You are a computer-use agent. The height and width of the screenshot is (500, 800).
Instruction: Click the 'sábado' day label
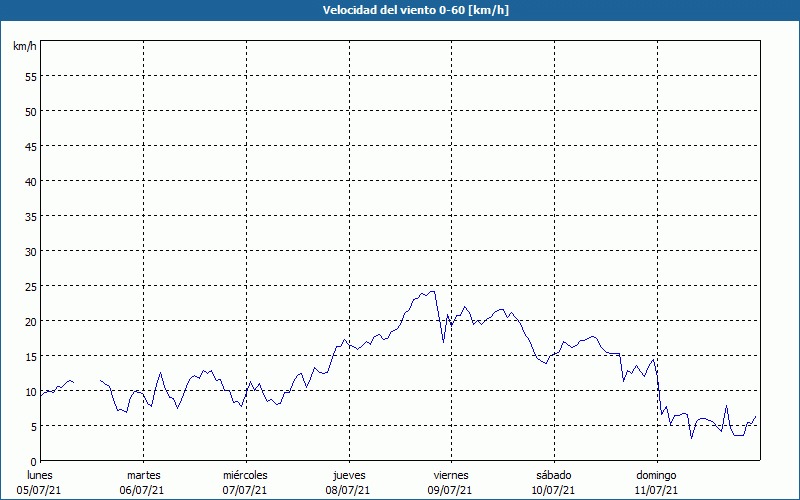tap(554, 475)
